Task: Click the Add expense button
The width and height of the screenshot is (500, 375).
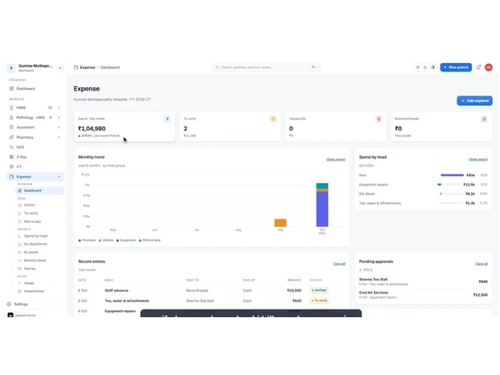Action: pos(474,101)
